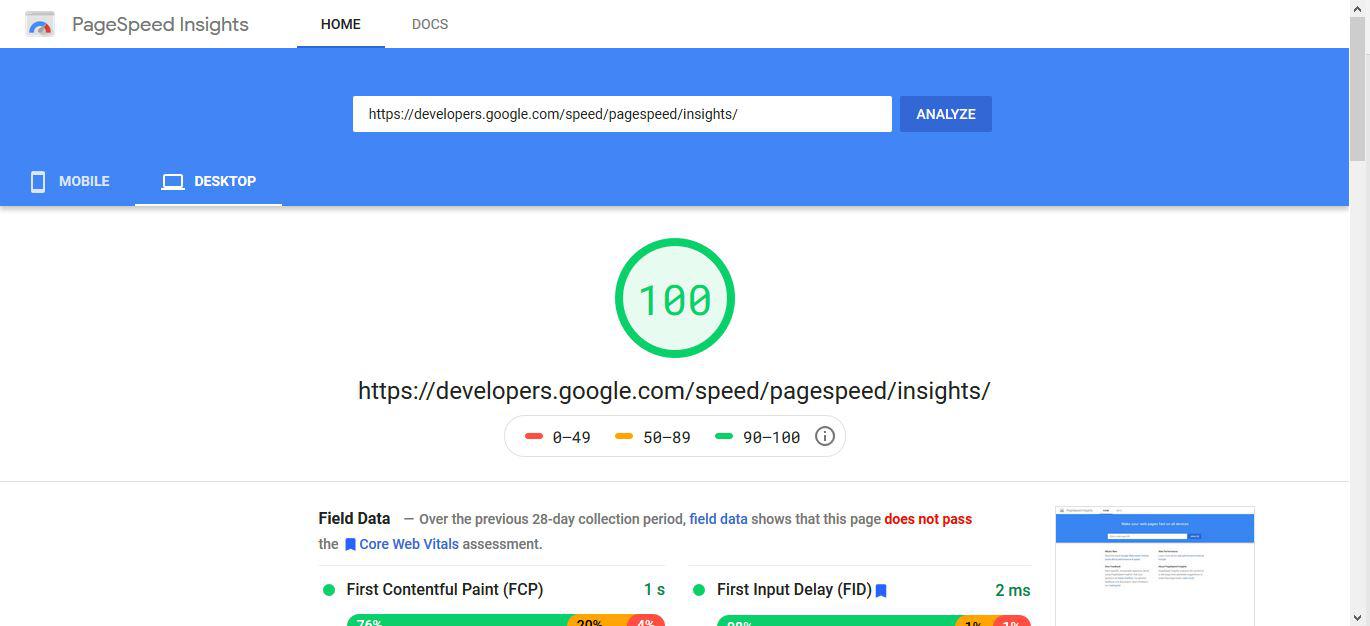Click the "90–100" score range label
Image resolution: width=1370 pixels, height=626 pixels.
tap(771, 437)
